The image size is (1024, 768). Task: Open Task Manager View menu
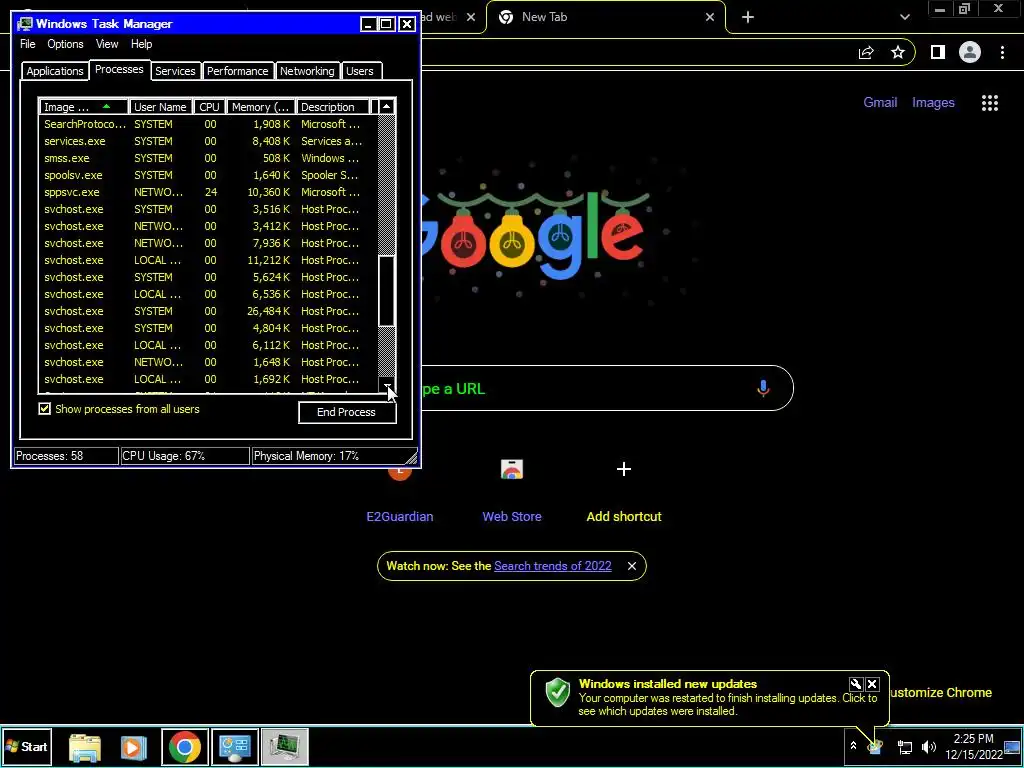click(107, 44)
